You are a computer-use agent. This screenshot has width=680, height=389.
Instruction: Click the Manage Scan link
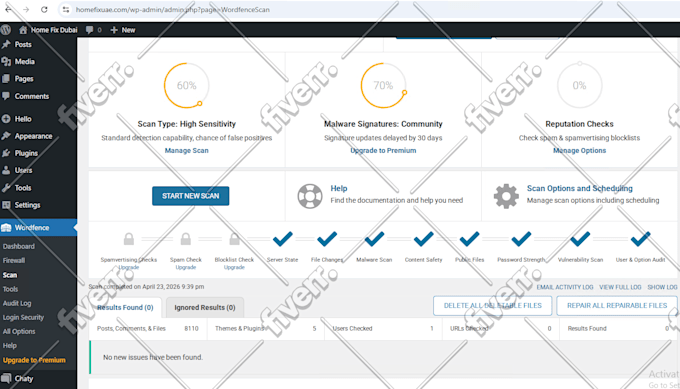pos(186,150)
